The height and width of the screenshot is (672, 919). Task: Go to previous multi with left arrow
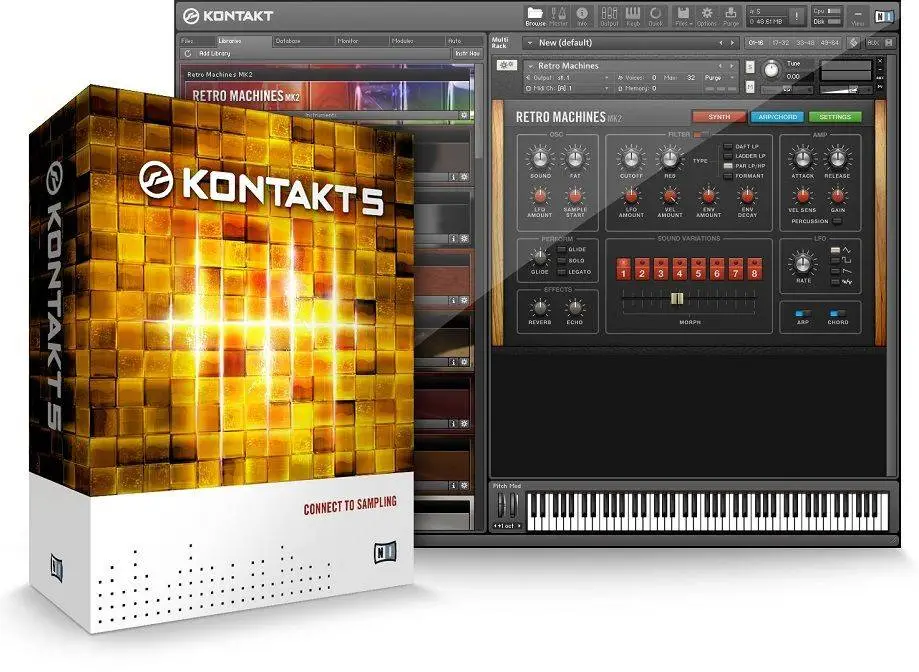[x=721, y=43]
